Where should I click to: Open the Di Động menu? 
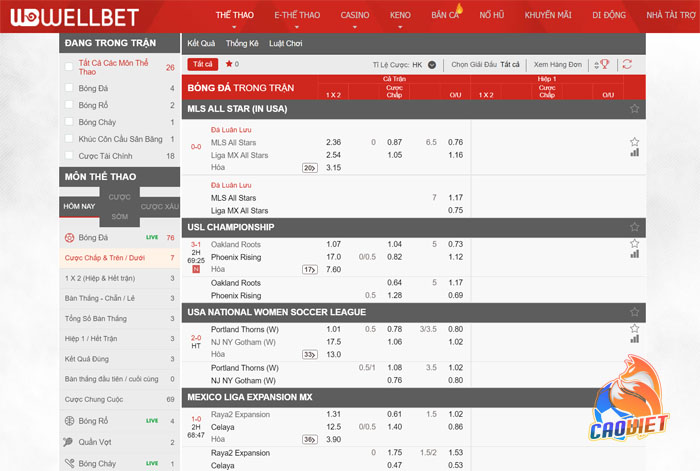click(609, 15)
